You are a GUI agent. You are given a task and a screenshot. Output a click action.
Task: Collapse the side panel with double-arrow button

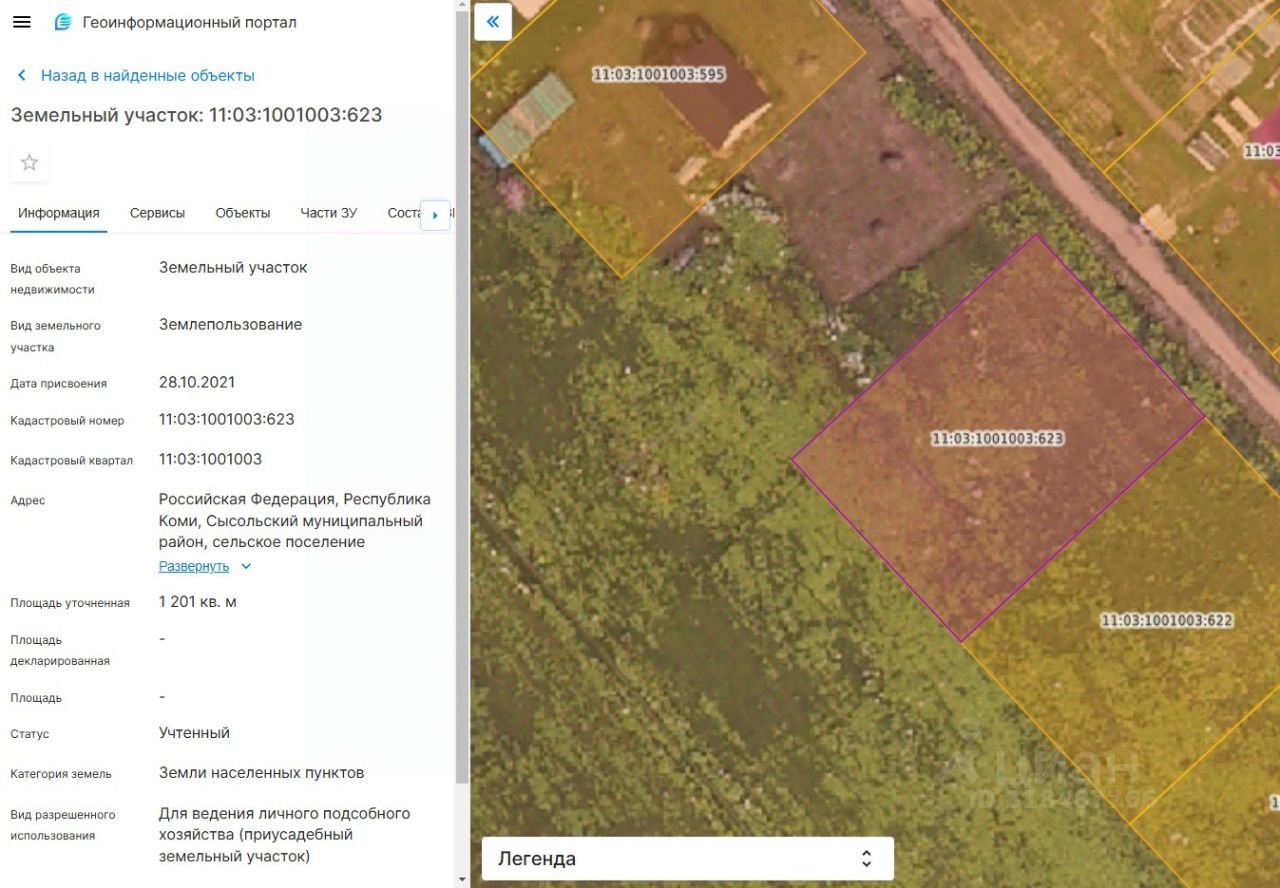493,21
